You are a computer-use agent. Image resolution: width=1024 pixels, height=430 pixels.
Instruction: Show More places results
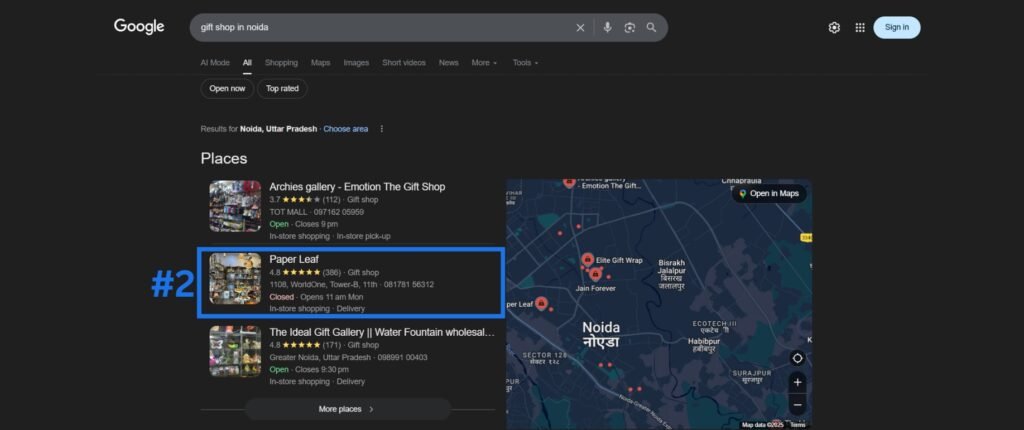[347, 409]
